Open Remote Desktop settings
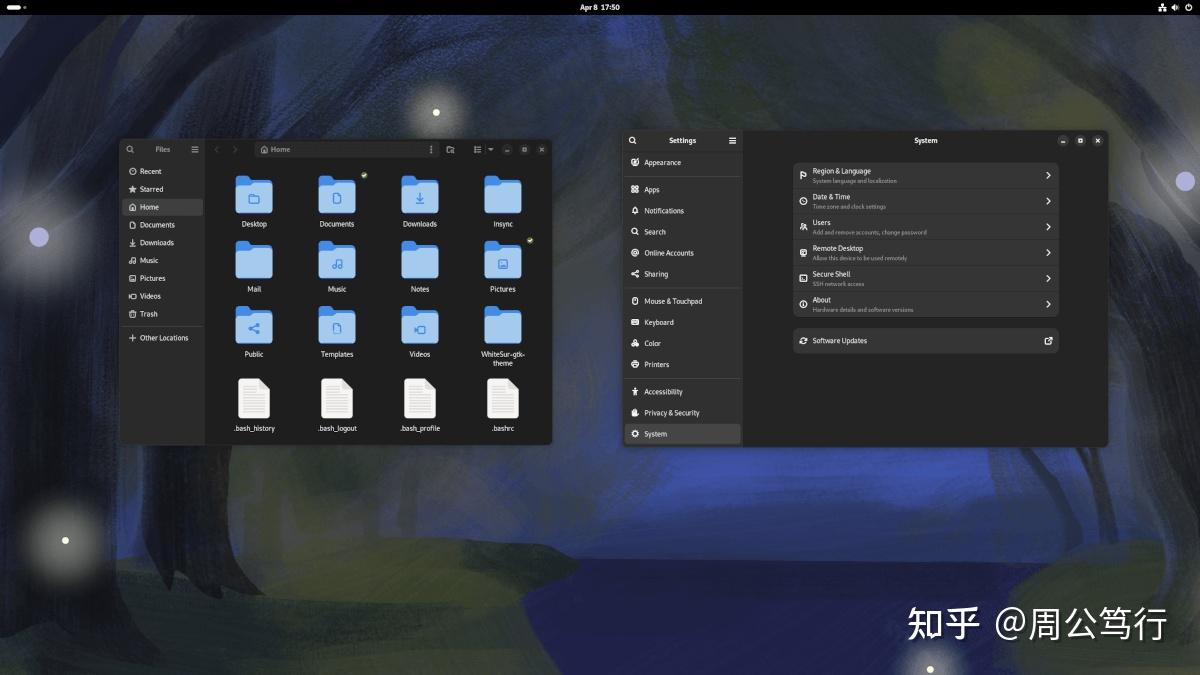Image resolution: width=1200 pixels, height=675 pixels. click(925, 251)
